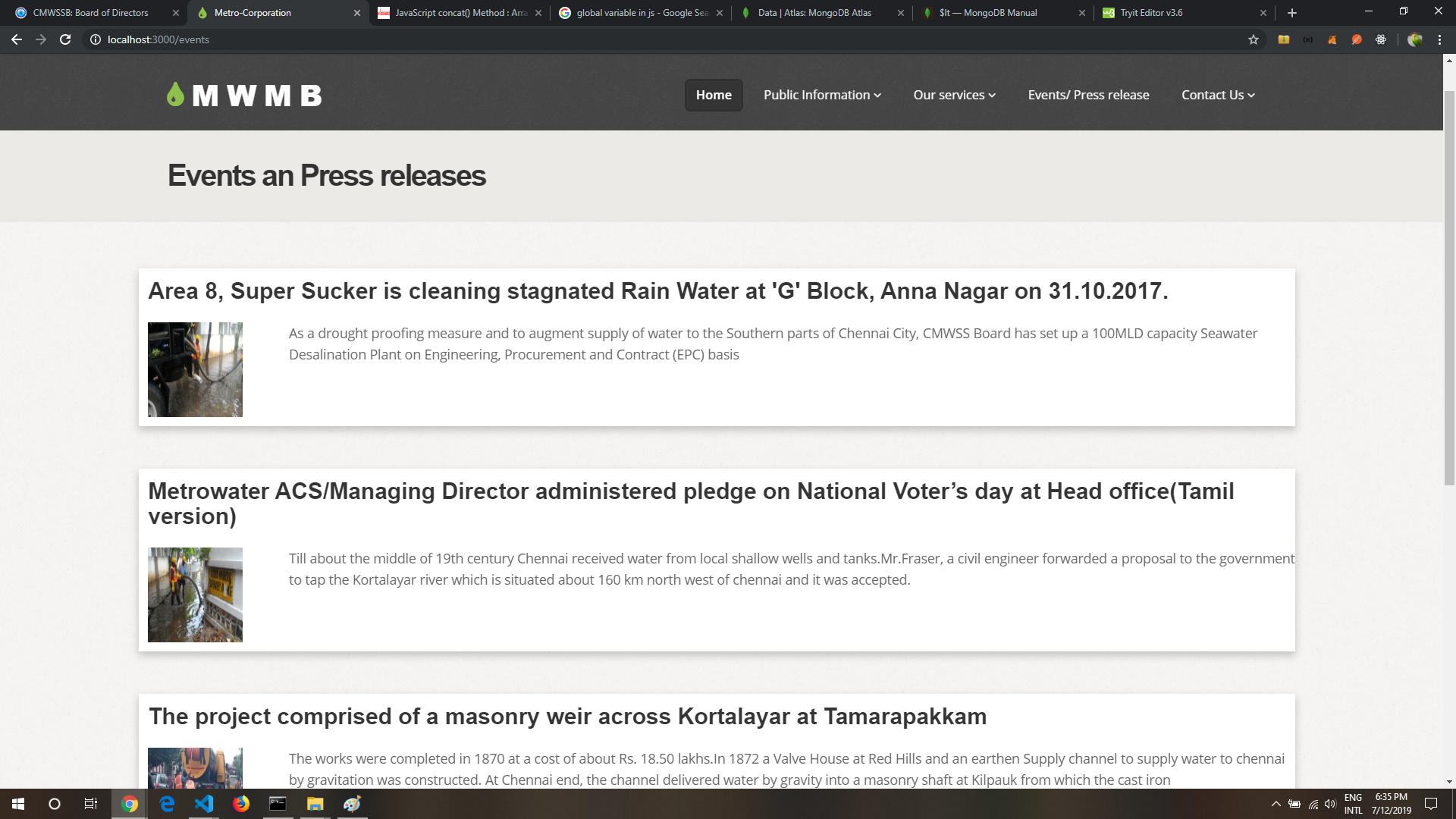Expand Contact Us dropdown menu
Viewport: 1456px width, 819px height.
click(x=1218, y=95)
